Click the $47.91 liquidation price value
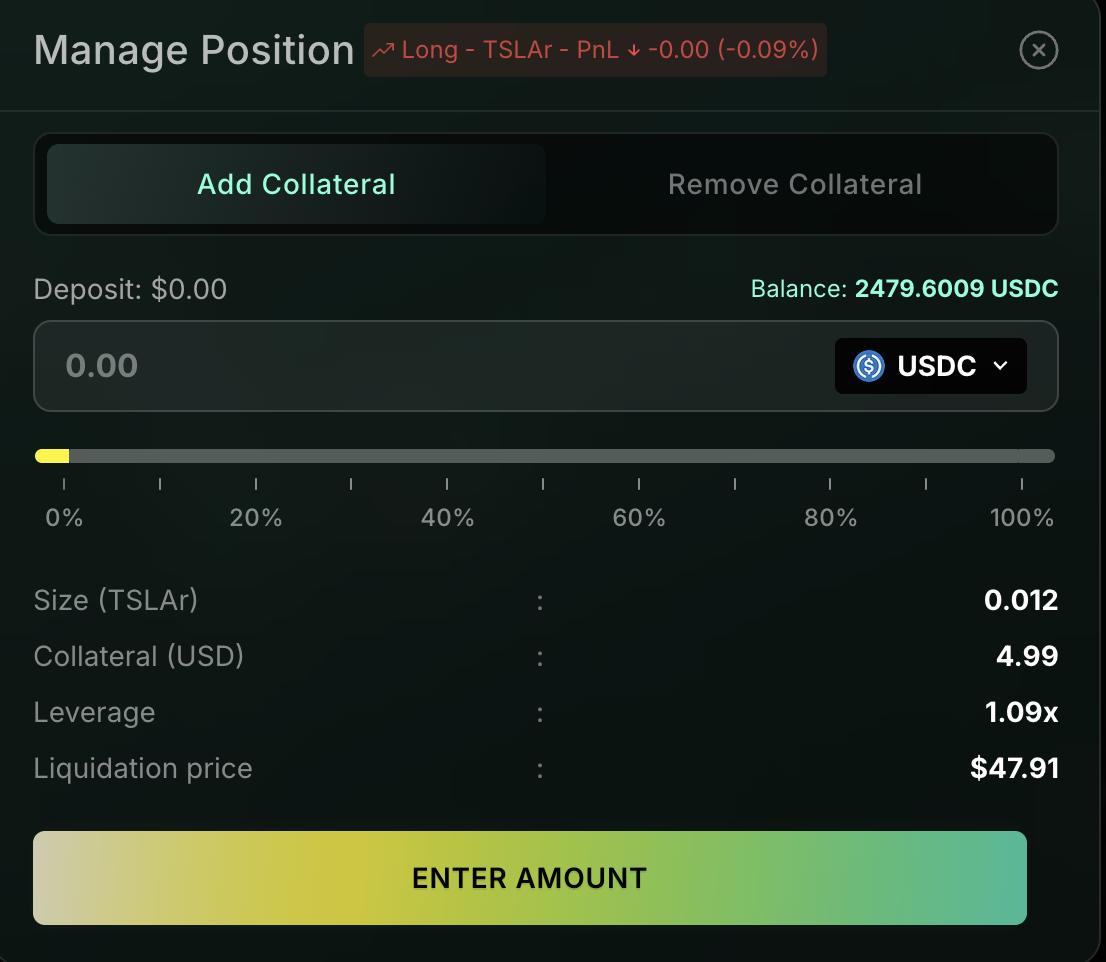 pos(1014,769)
